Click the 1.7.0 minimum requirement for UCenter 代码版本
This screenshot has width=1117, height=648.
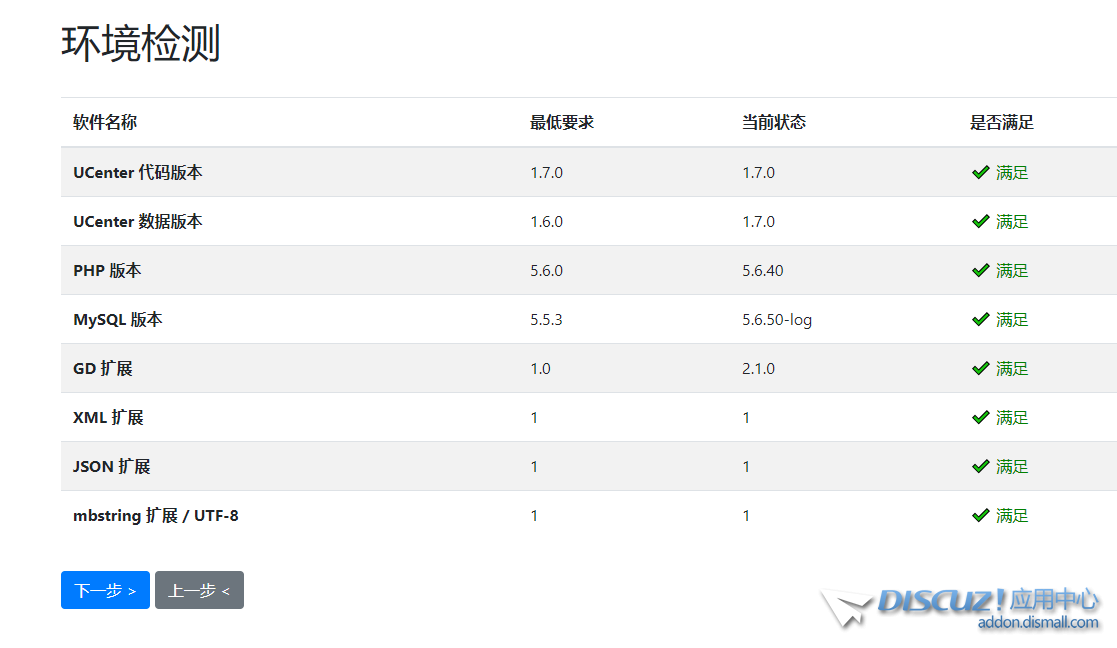coord(546,172)
